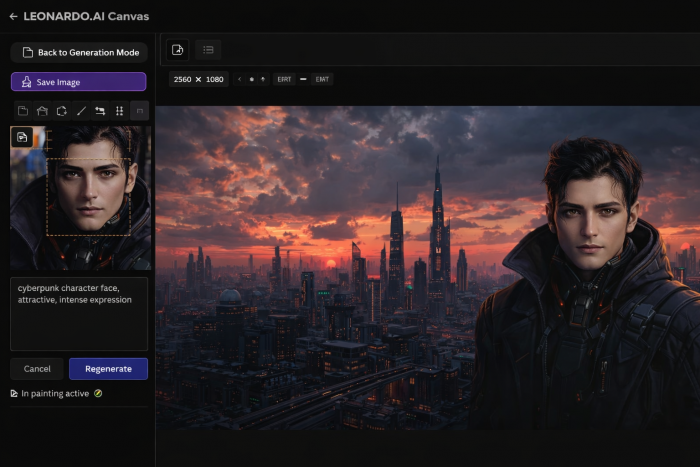
Task: Click inside the cyberpunk prompt text box
Action: pos(79,313)
